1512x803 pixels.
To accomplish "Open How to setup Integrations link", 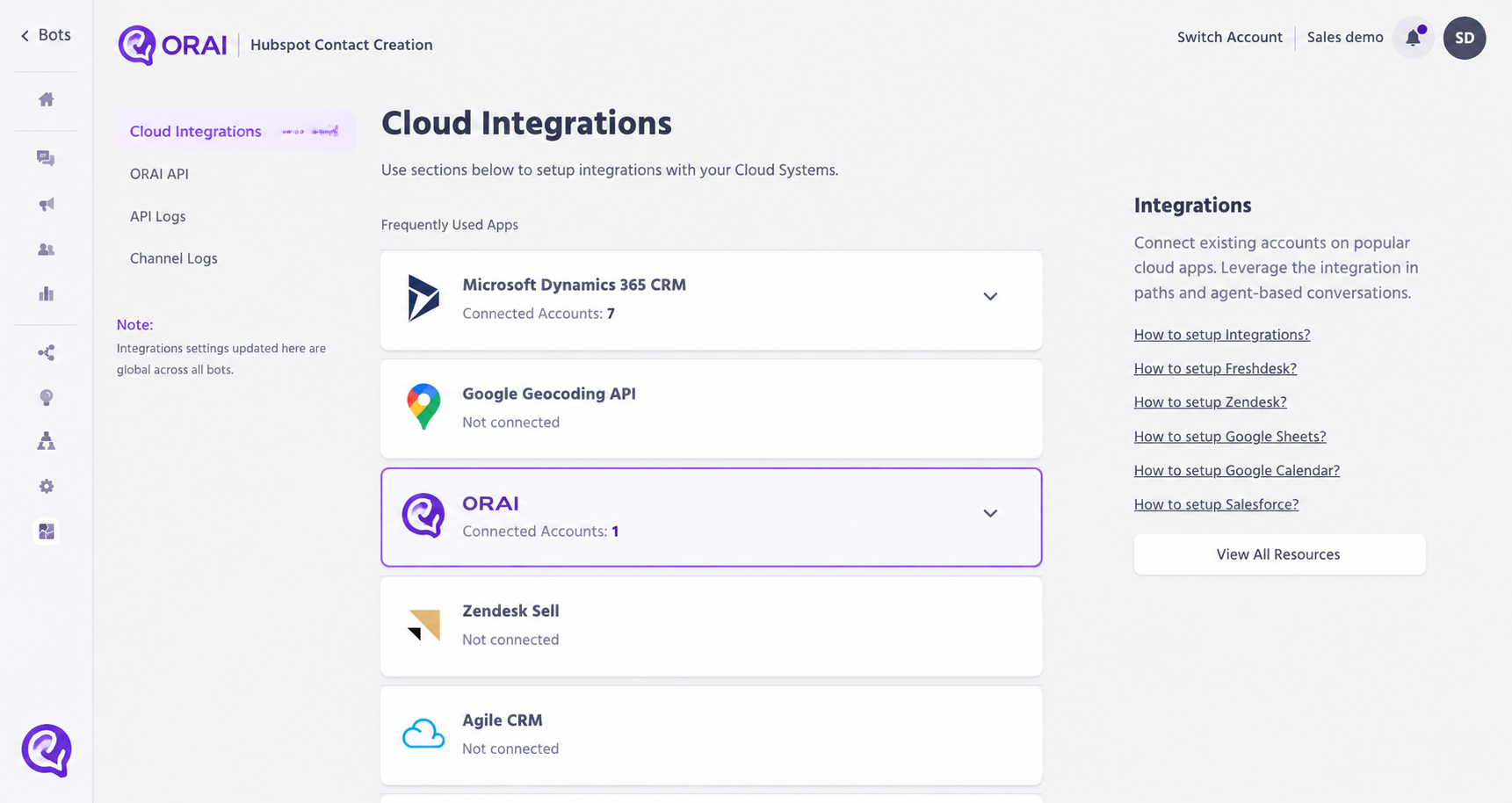I will pos(1222,335).
